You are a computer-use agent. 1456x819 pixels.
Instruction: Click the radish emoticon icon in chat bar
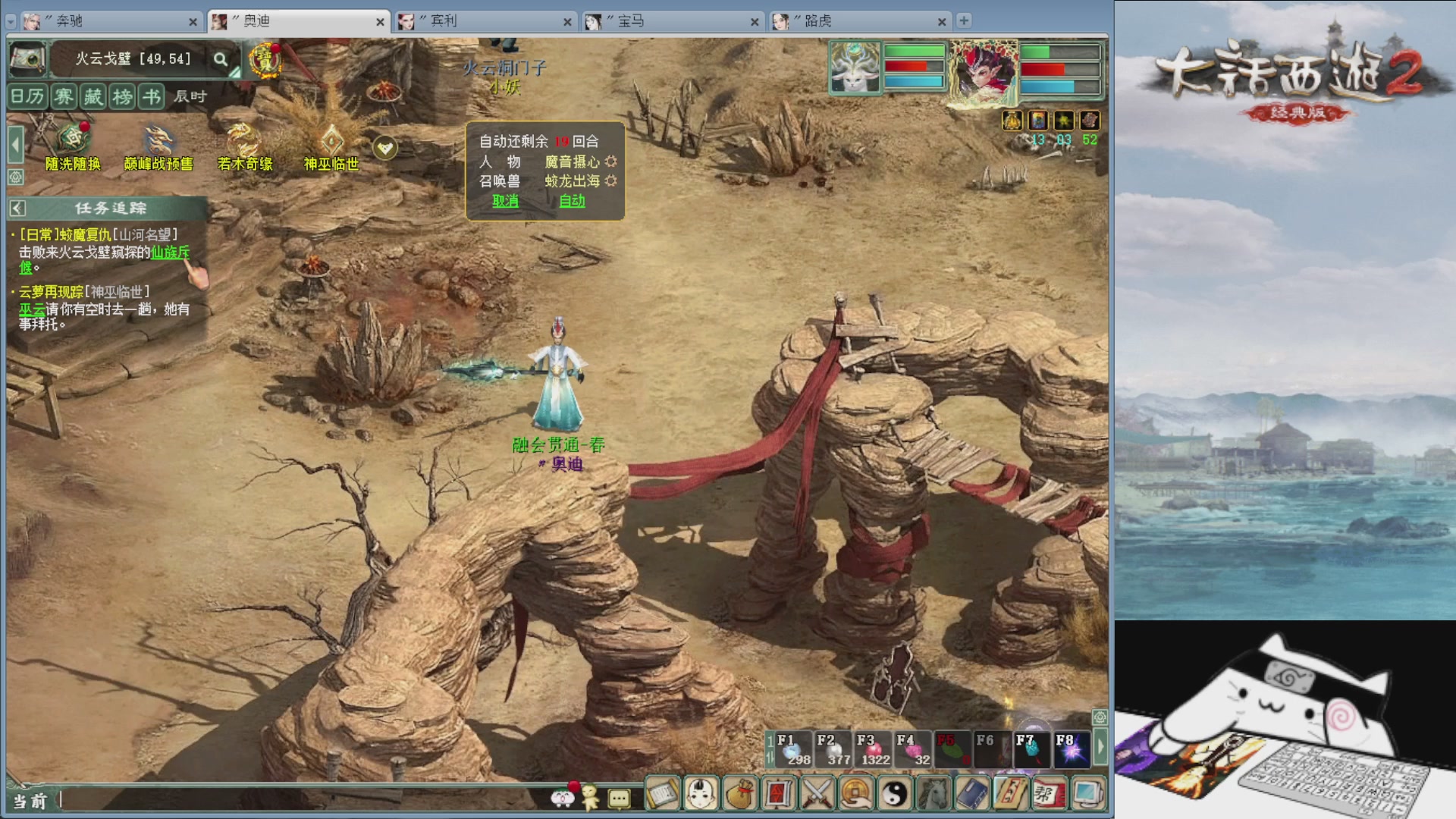[x=563, y=797]
